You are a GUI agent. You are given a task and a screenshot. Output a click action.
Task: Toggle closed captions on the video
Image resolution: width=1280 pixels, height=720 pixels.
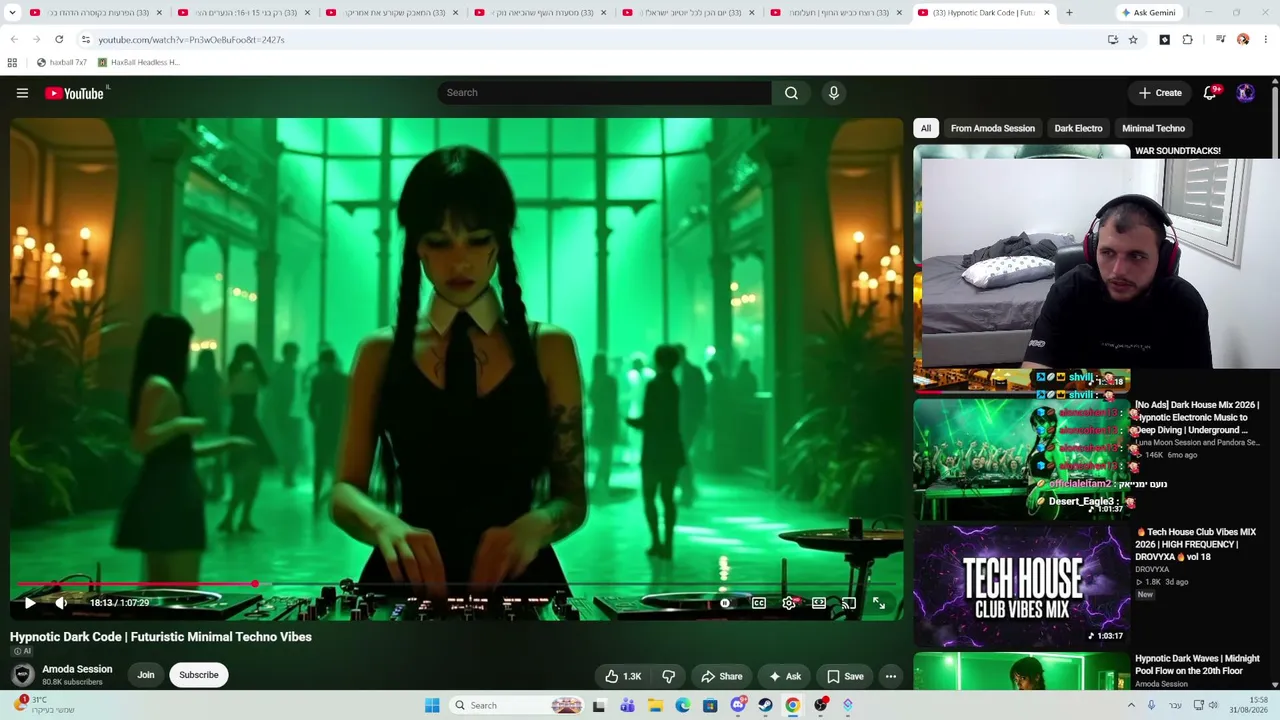point(759,603)
